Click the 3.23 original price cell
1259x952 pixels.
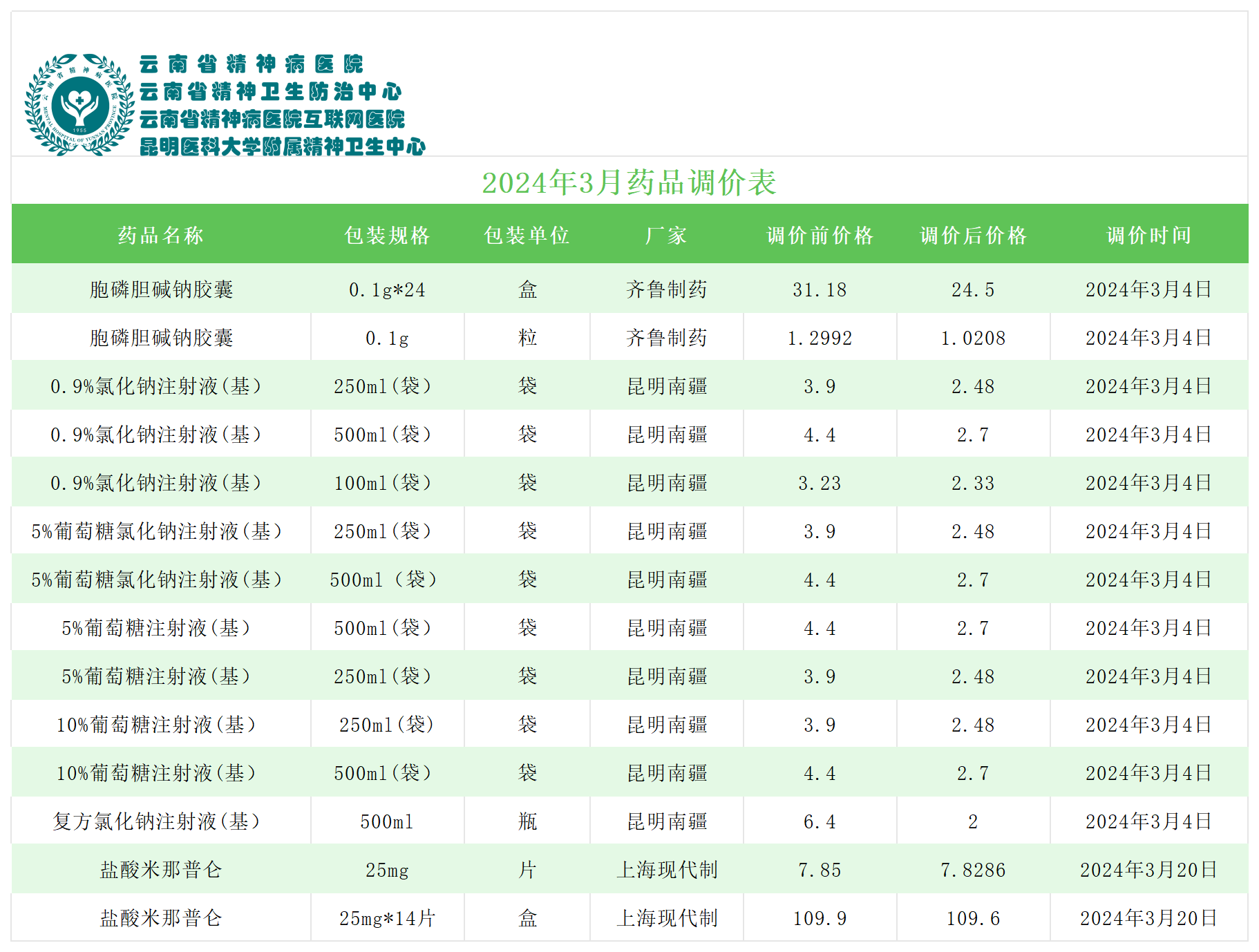pos(820,484)
